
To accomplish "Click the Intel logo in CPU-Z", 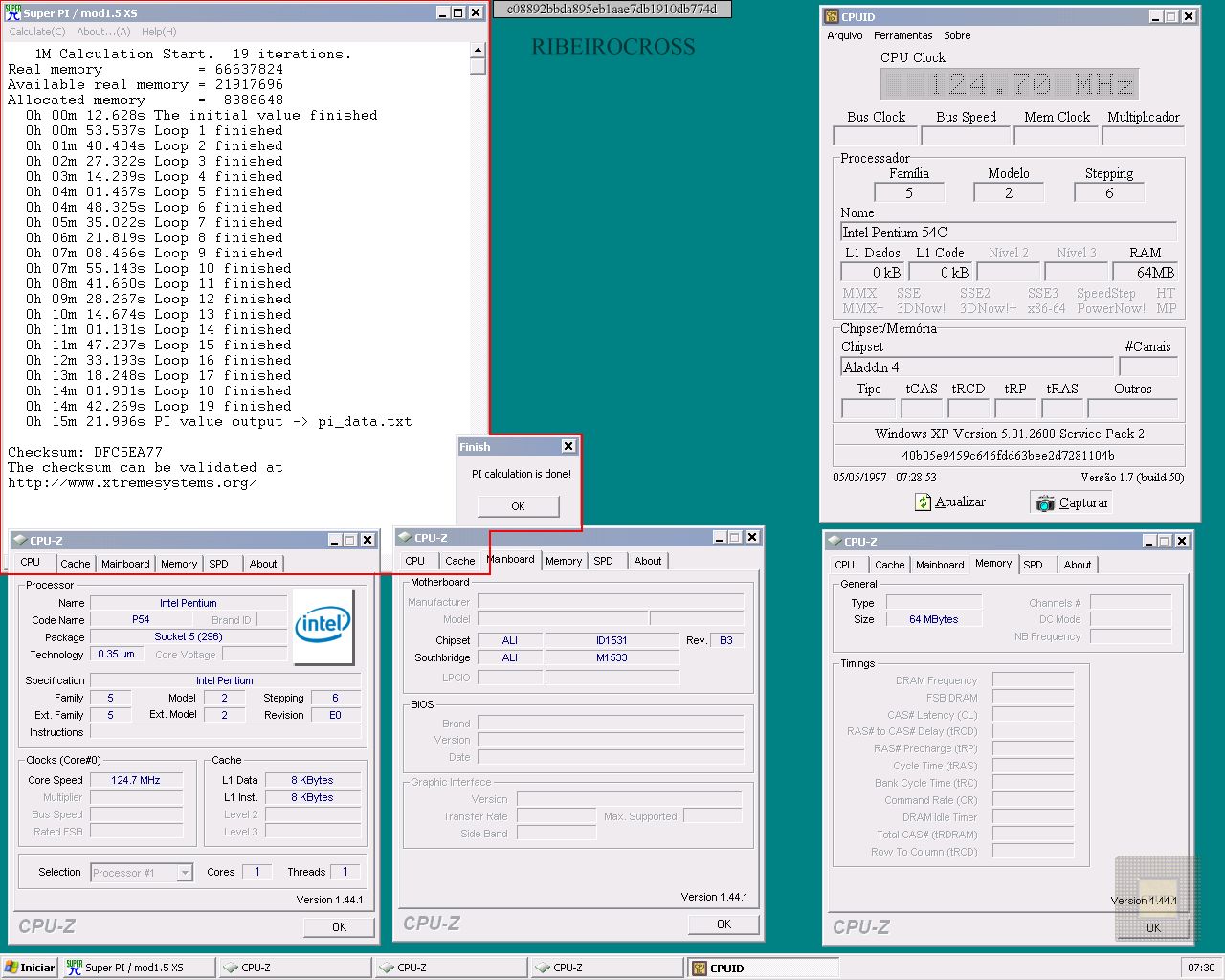I will [x=323, y=627].
